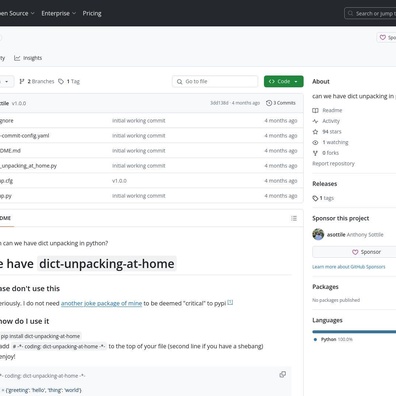Select the README tab
The width and height of the screenshot is (396, 396).
click(6, 218)
